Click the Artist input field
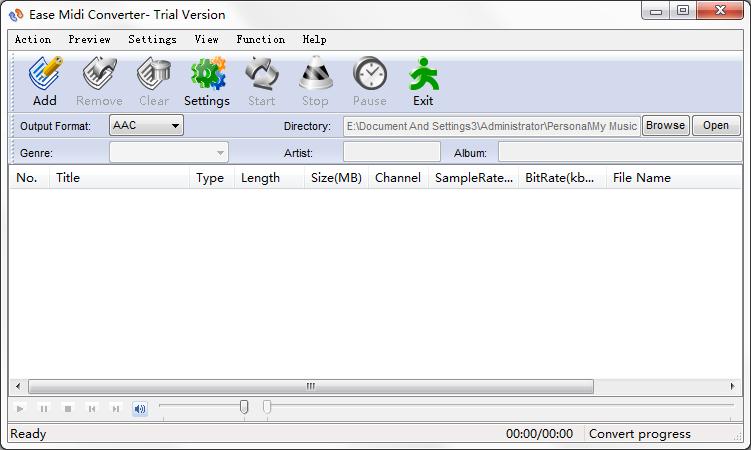Viewport: 751px width, 450px height. coord(392,153)
